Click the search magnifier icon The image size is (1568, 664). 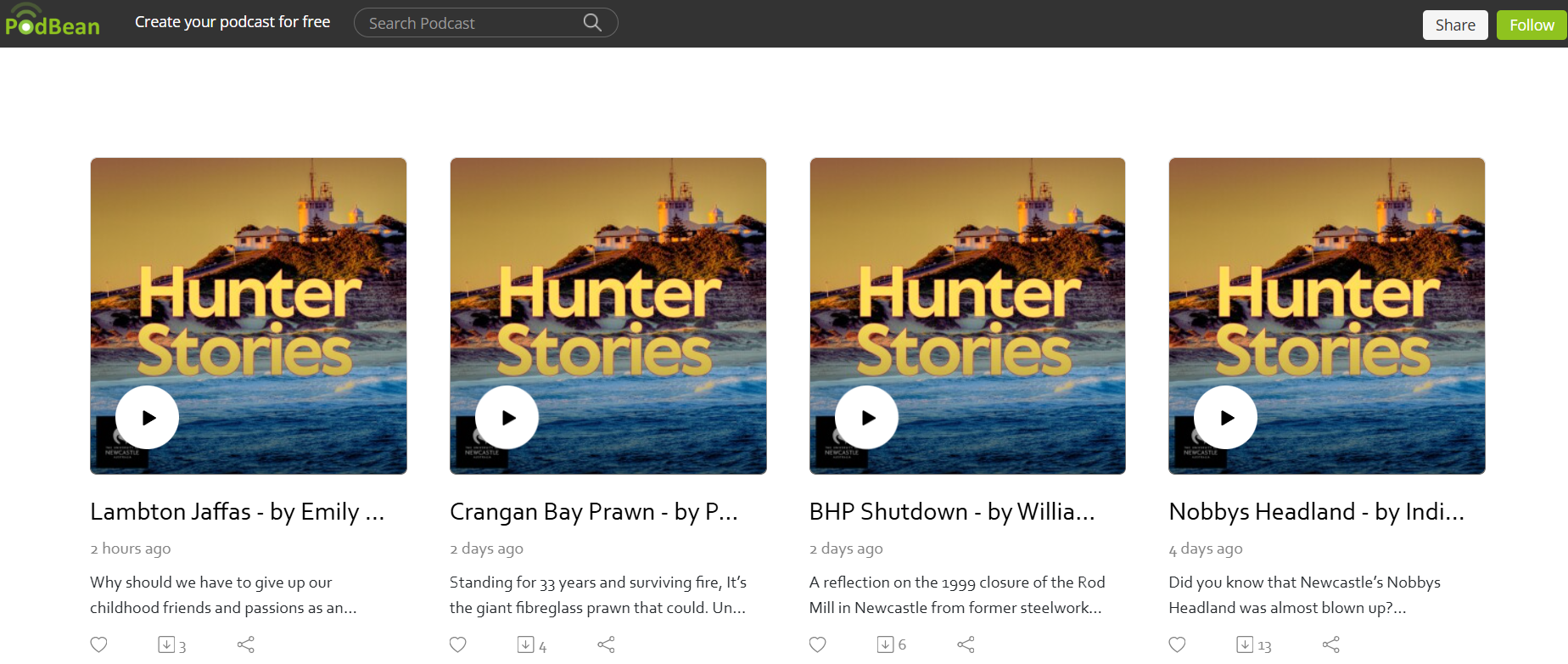click(592, 23)
